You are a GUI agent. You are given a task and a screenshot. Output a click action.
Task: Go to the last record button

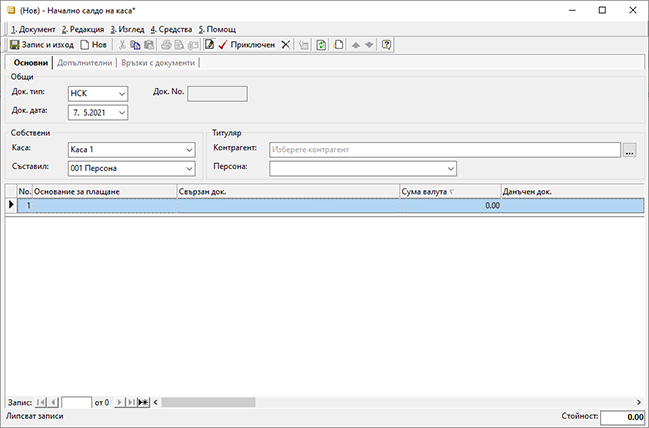[131, 402]
